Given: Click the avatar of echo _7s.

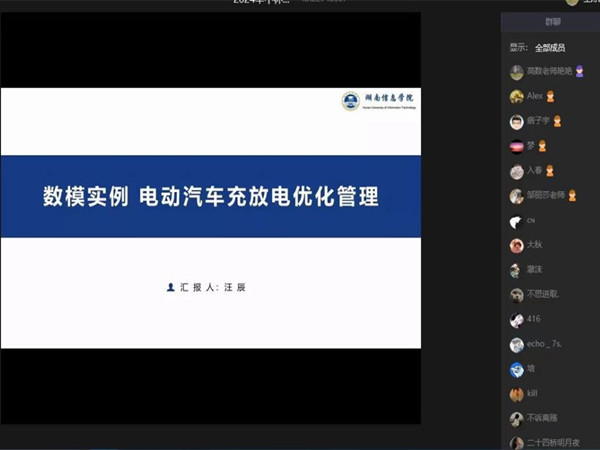Looking at the screenshot, I should pyautogui.click(x=517, y=345).
